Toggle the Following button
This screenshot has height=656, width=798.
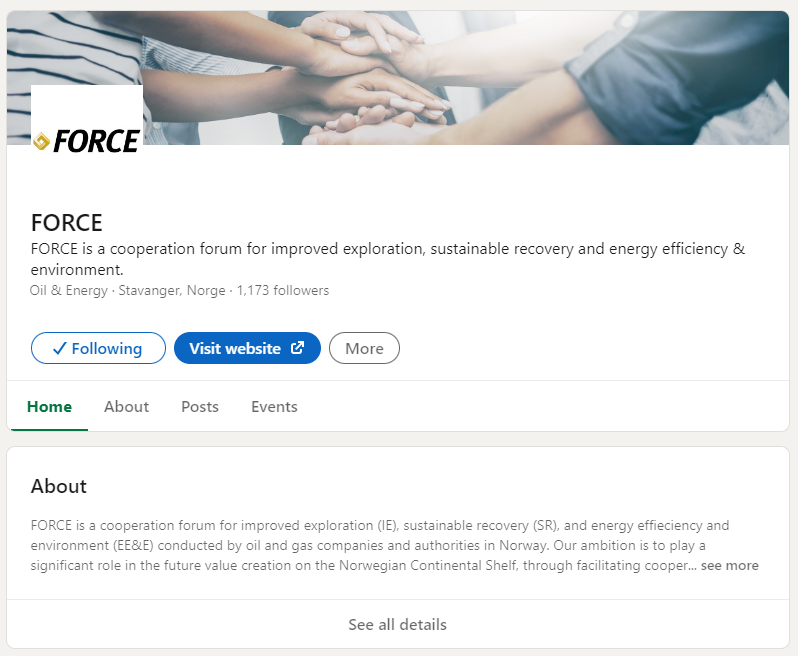[98, 348]
